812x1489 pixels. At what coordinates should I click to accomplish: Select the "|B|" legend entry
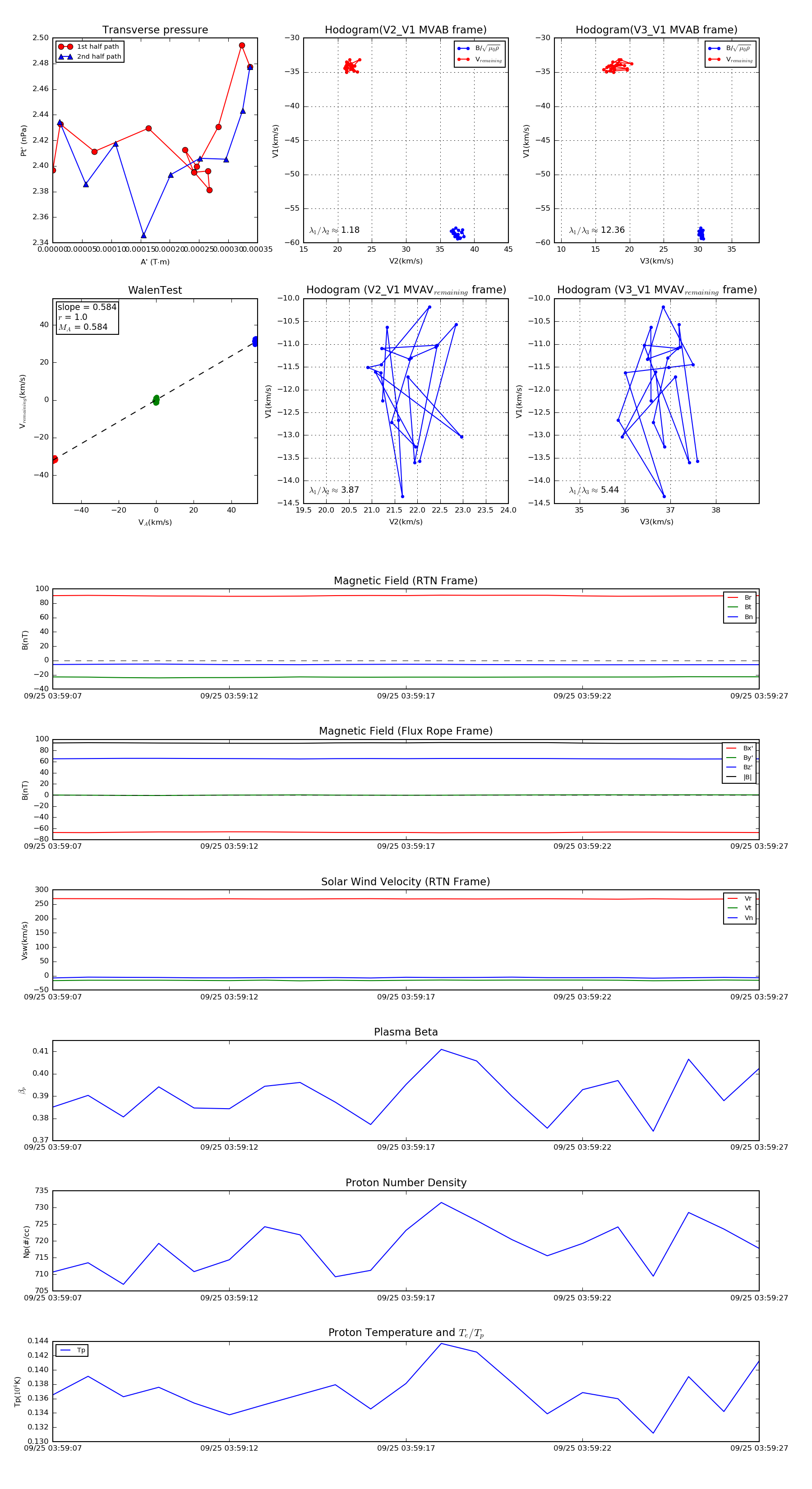click(x=740, y=777)
